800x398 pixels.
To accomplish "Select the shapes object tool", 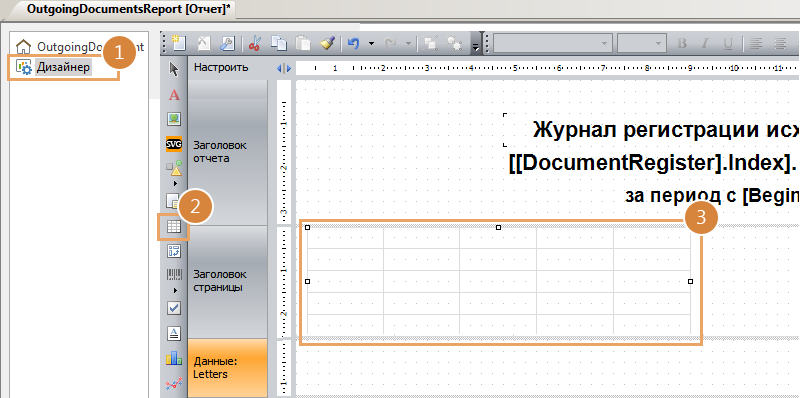I will (x=174, y=167).
